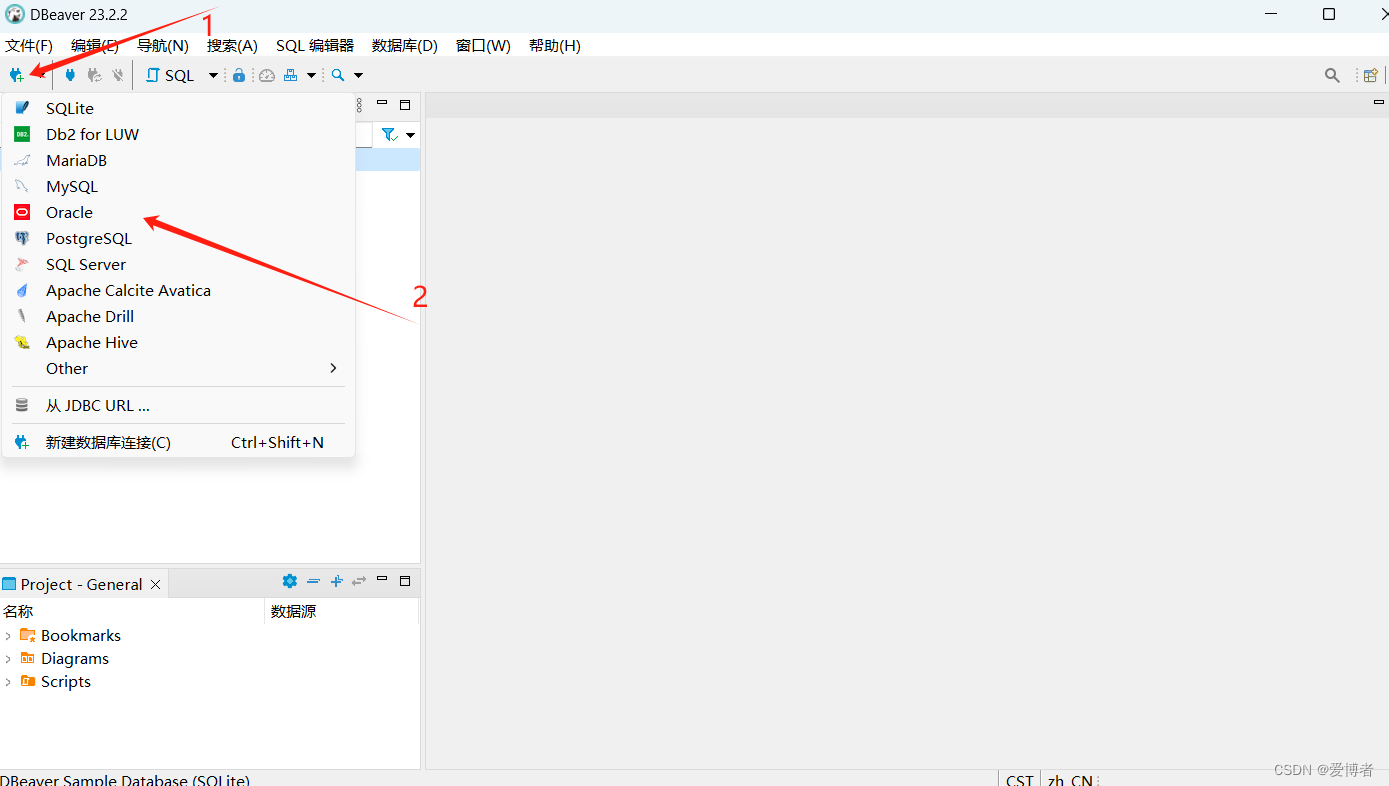Open the settings gear on the Project panel
This screenshot has width=1389, height=786.
(289, 581)
